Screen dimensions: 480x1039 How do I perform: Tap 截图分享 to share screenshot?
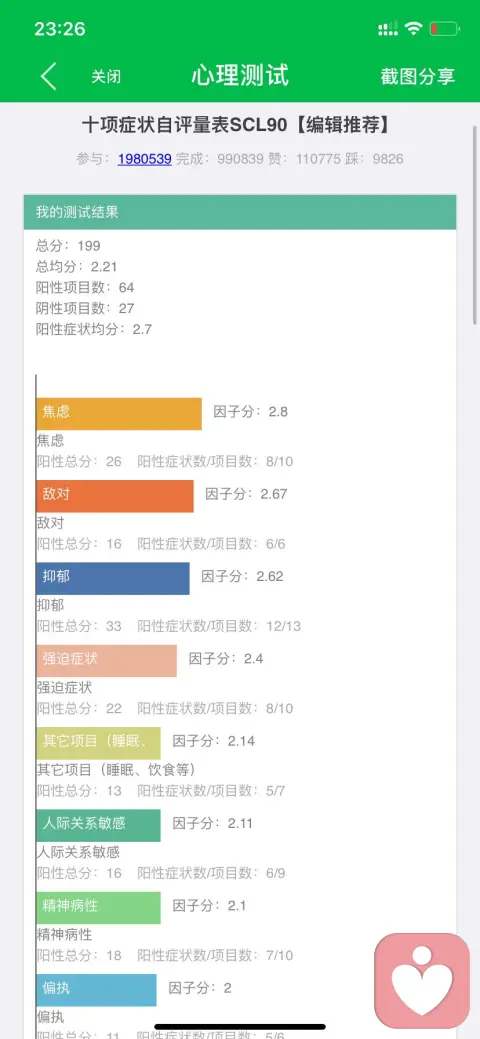(418, 76)
